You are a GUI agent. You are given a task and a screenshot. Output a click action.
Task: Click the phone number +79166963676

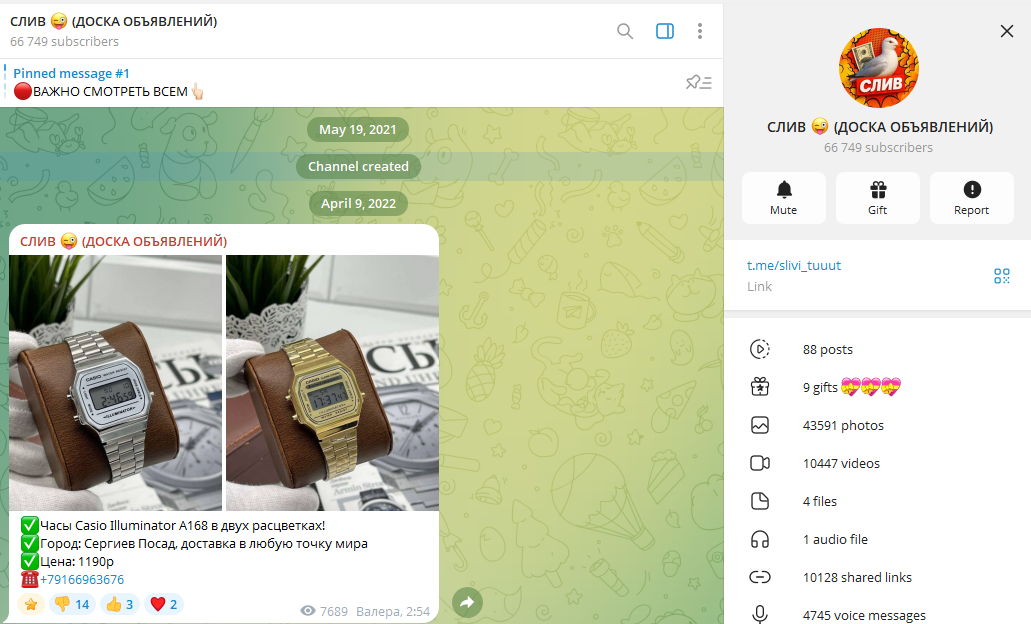click(x=82, y=580)
